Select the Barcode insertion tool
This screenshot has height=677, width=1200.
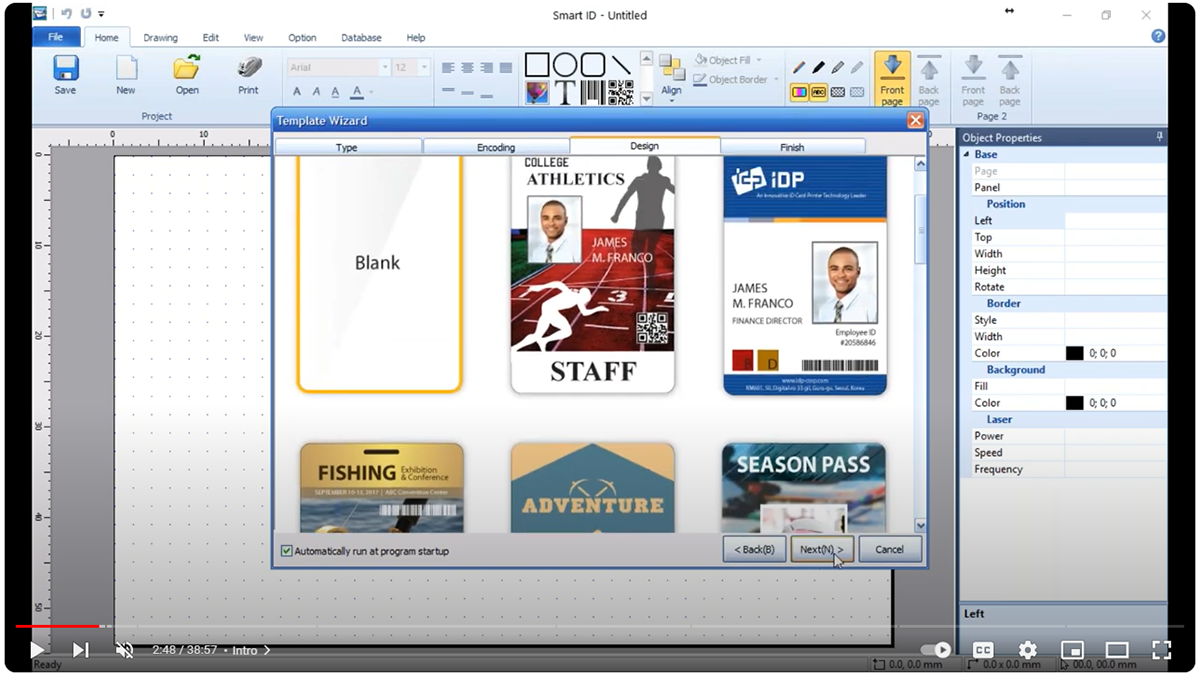click(x=592, y=92)
